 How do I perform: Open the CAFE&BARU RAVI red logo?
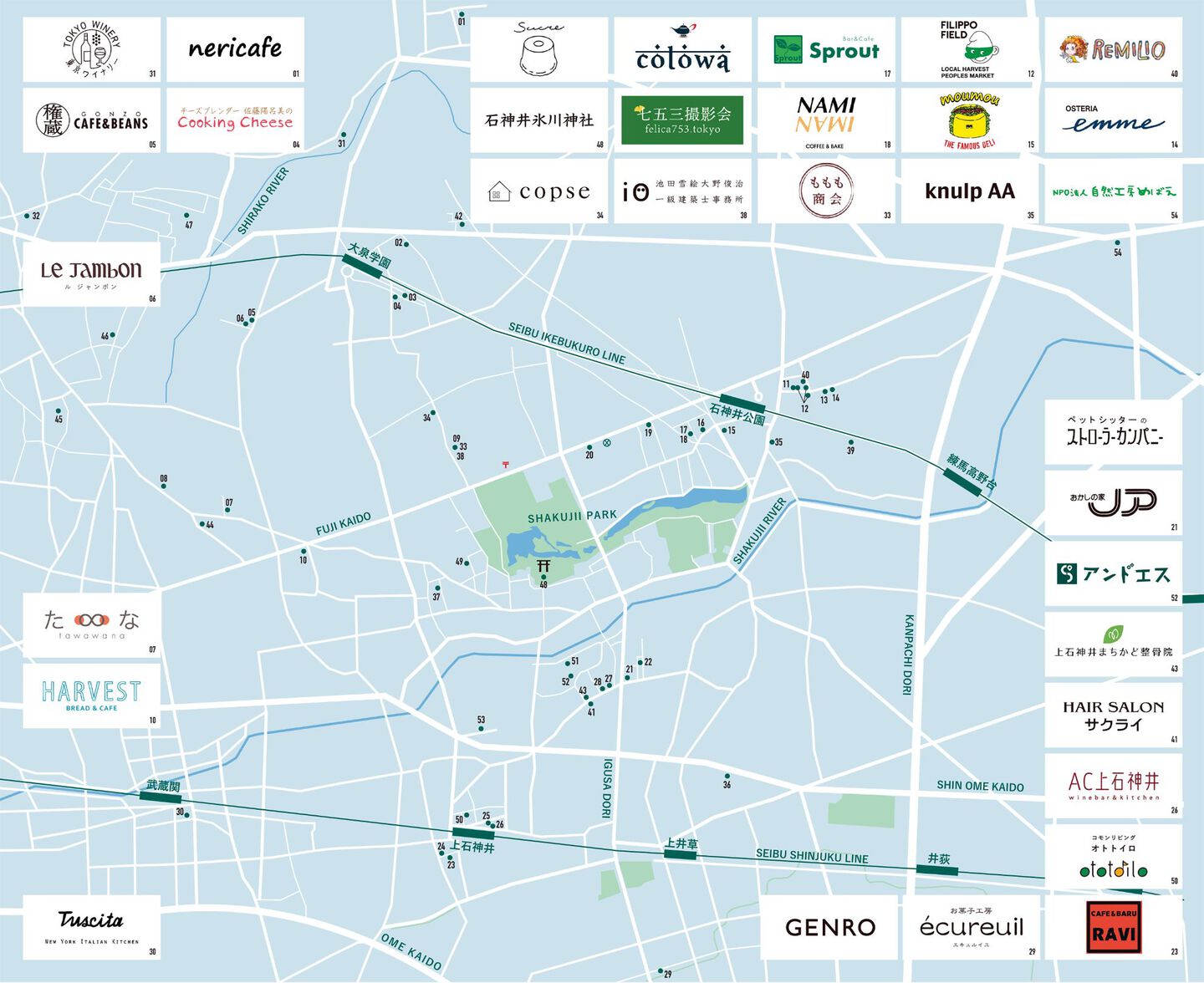(x=1113, y=927)
